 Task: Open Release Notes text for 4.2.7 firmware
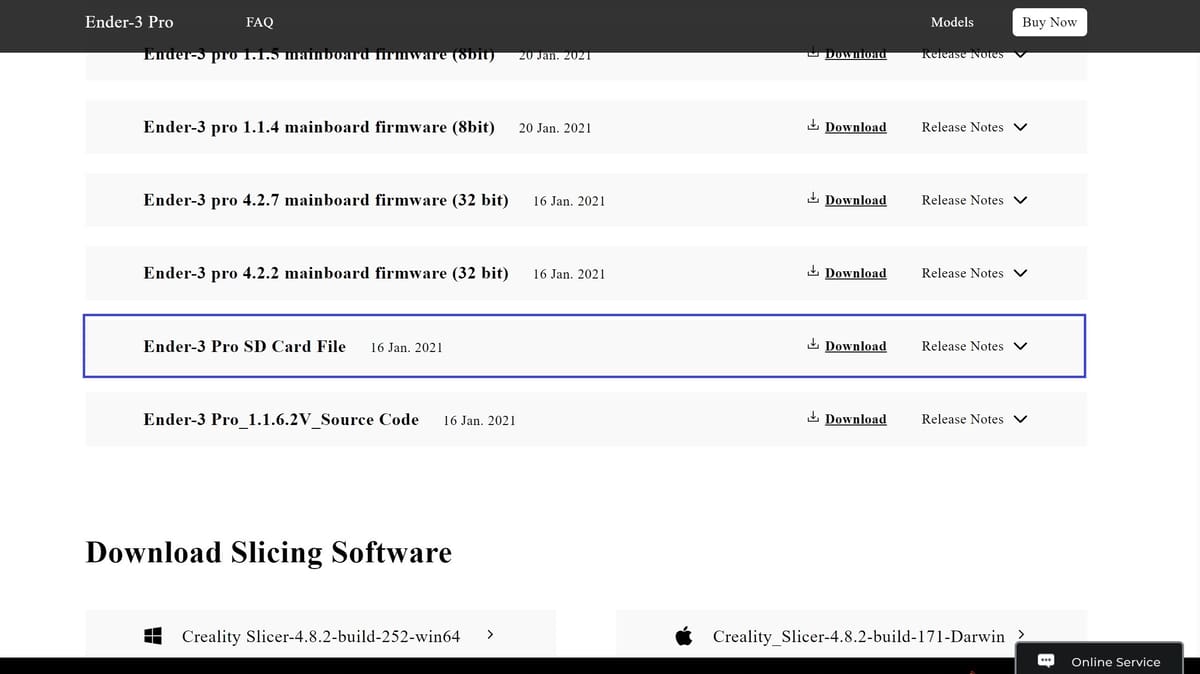tap(962, 200)
